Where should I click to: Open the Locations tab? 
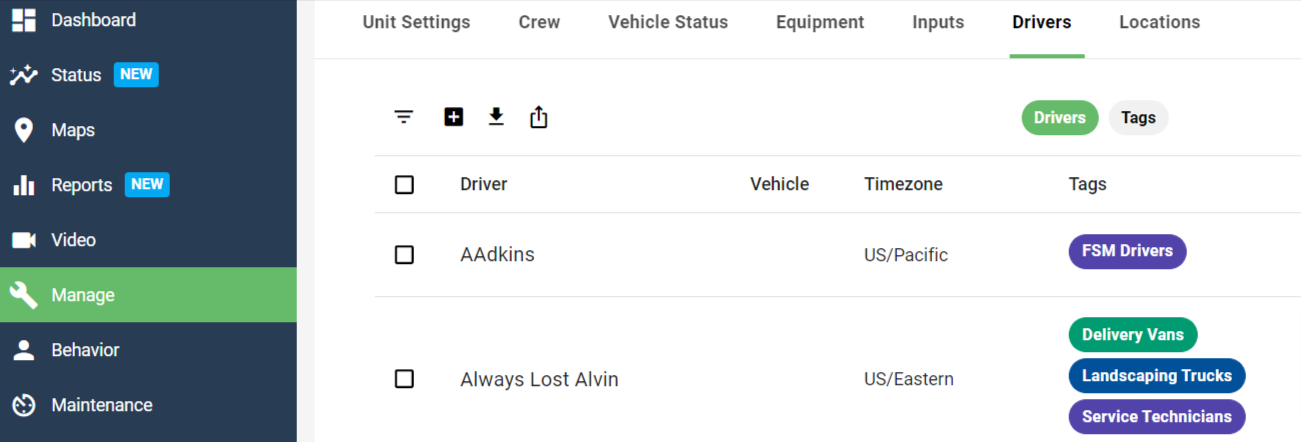click(1160, 22)
